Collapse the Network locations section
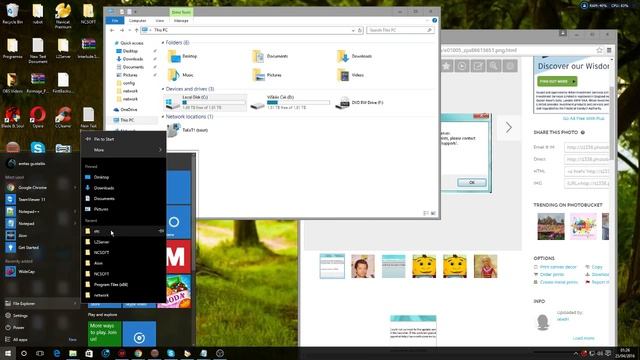Screen dimensions: 640x360 (163, 117)
